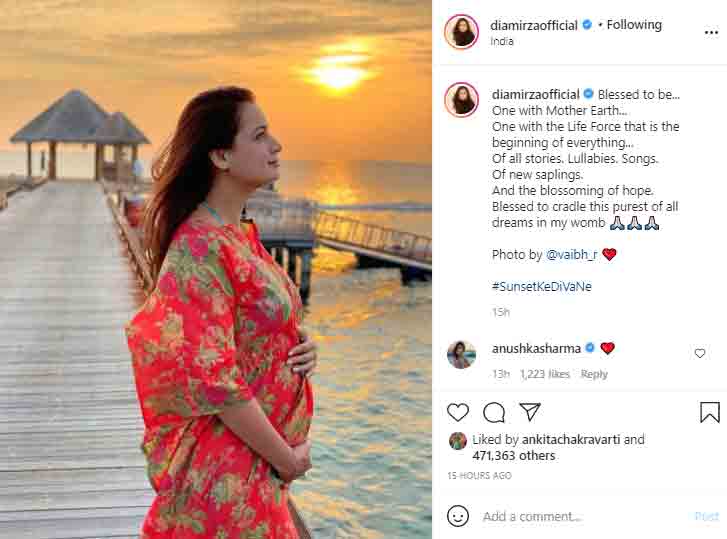
Task: Open emoji picker smiley icon
Action: pyautogui.click(x=458, y=516)
